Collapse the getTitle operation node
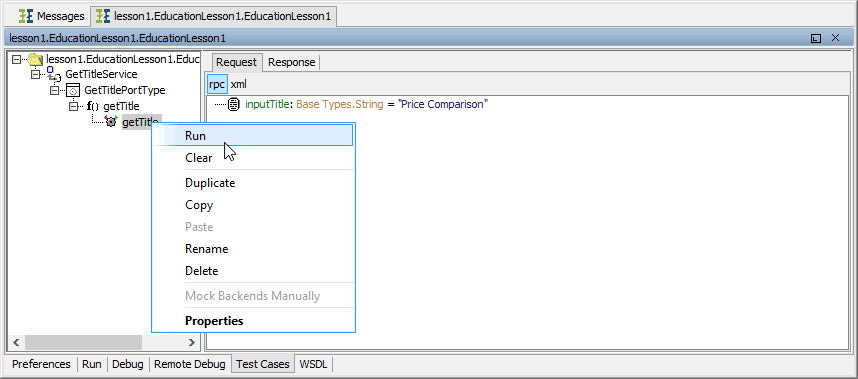The image size is (858, 379). click(x=74, y=106)
